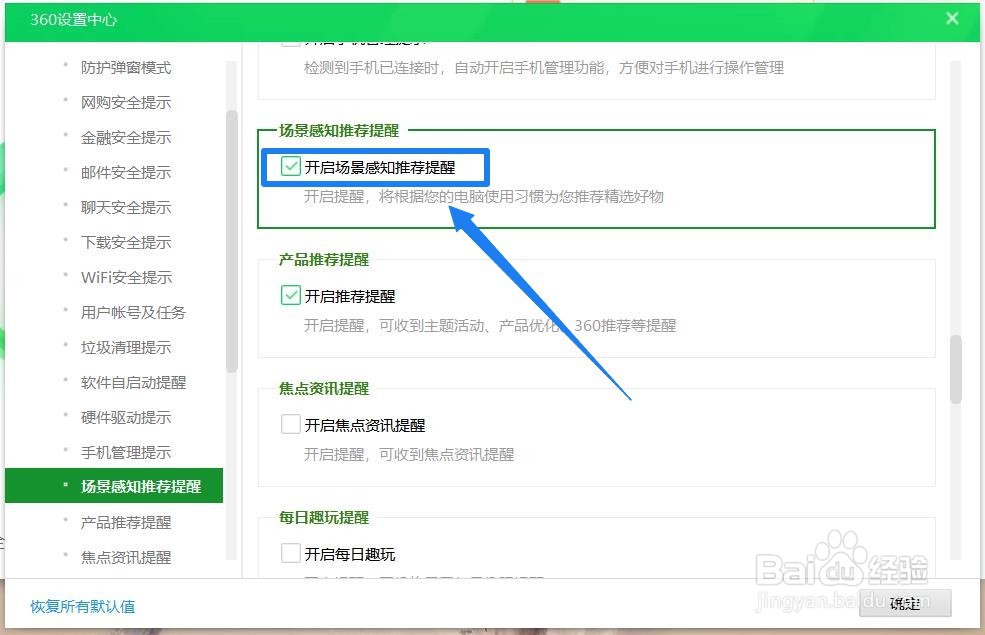Image resolution: width=985 pixels, height=635 pixels.
Task: Uncheck 开启推荐提醒 checkbox
Action: (x=290, y=295)
